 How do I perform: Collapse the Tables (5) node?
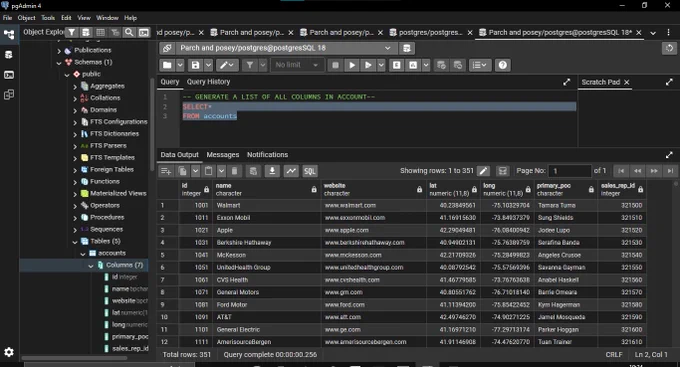pyautogui.click(x=75, y=242)
